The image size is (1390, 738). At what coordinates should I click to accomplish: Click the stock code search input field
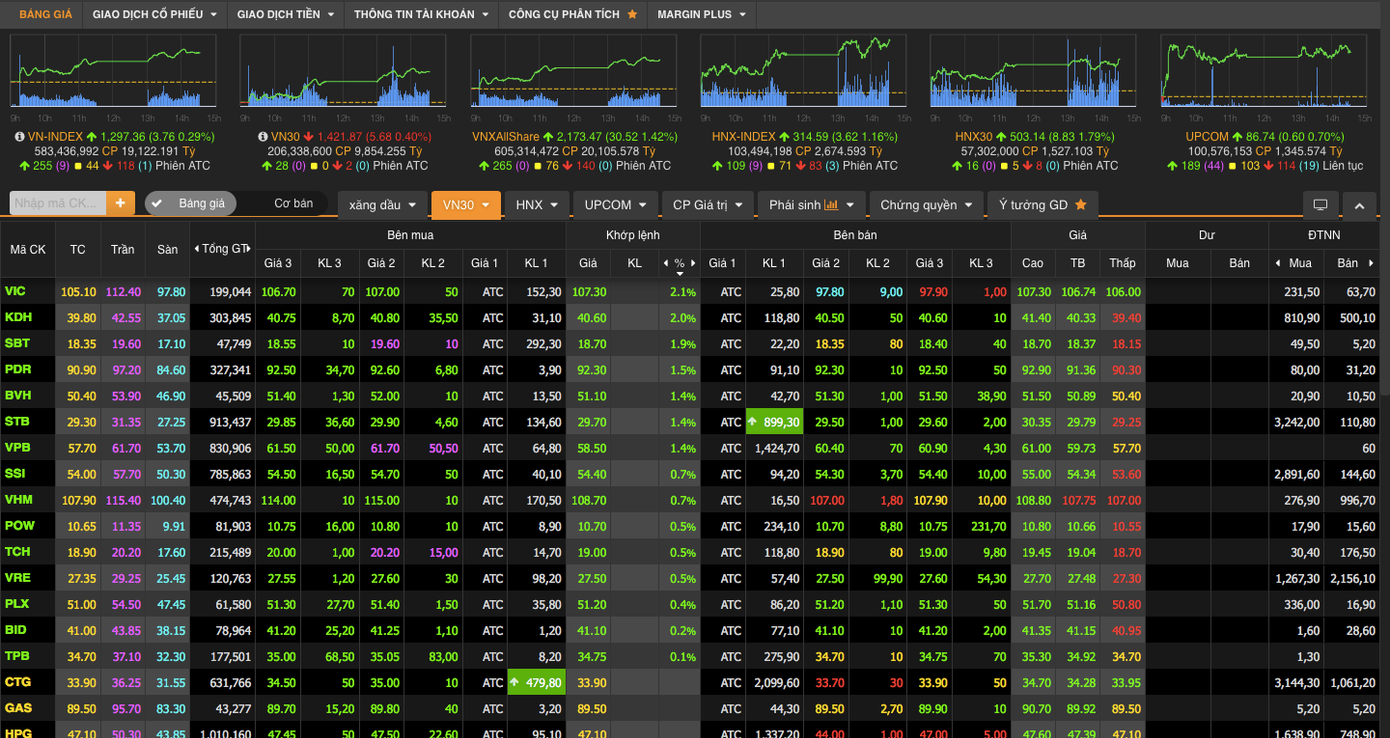click(57, 203)
